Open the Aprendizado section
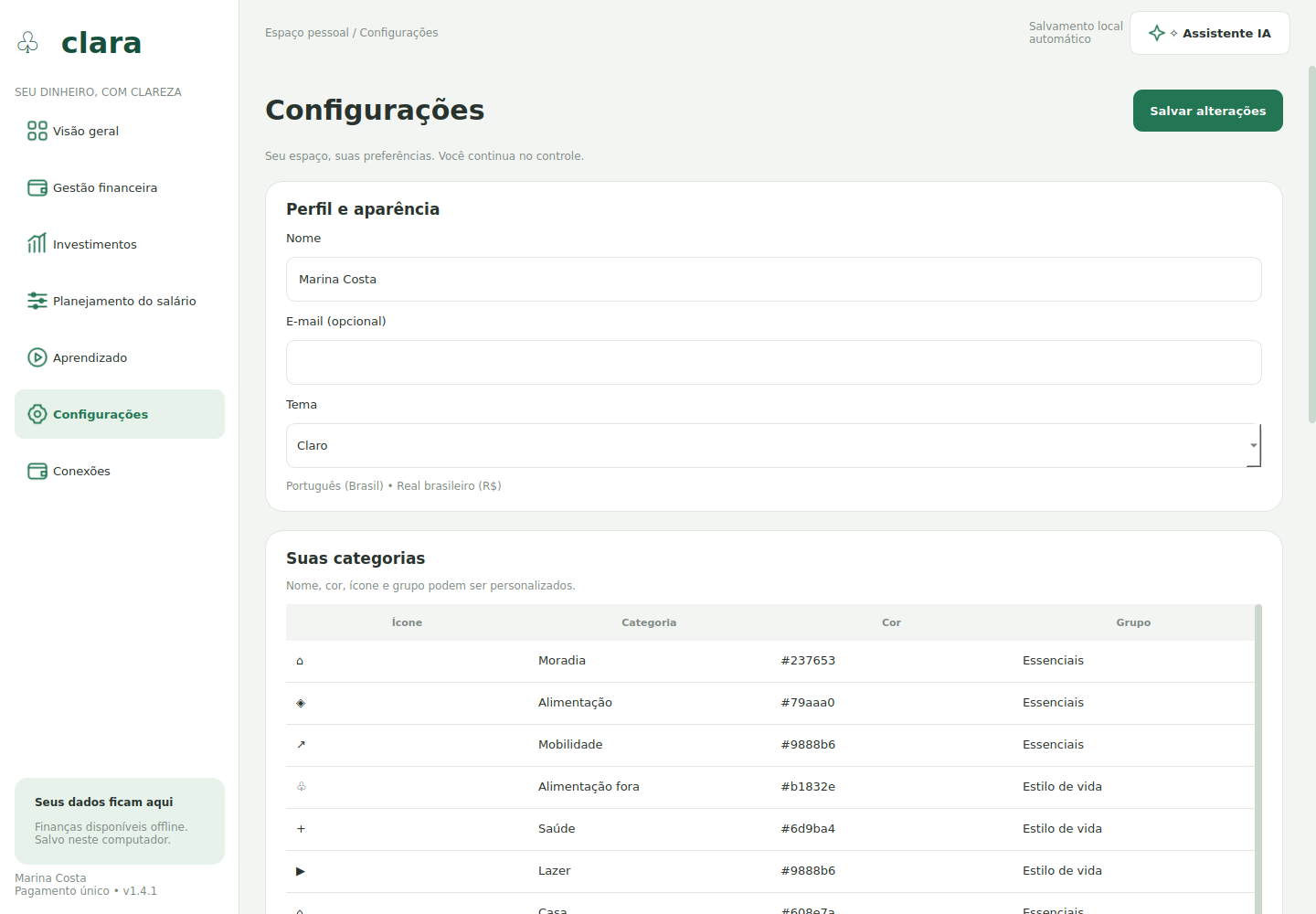The width and height of the screenshot is (1316, 914). tap(120, 357)
